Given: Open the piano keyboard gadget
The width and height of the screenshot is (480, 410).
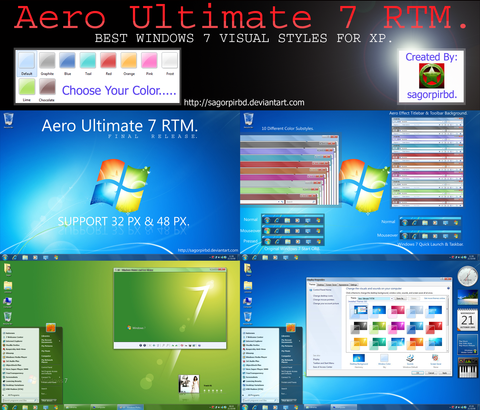Looking at the screenshot, I should (468, 368).
